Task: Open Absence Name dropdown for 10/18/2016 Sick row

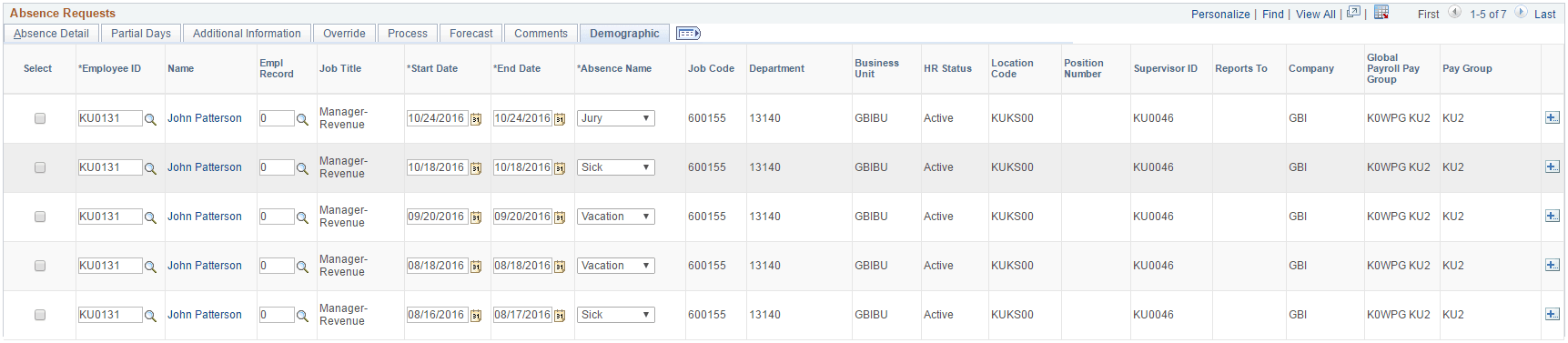Action: click(x=616, y=167)
